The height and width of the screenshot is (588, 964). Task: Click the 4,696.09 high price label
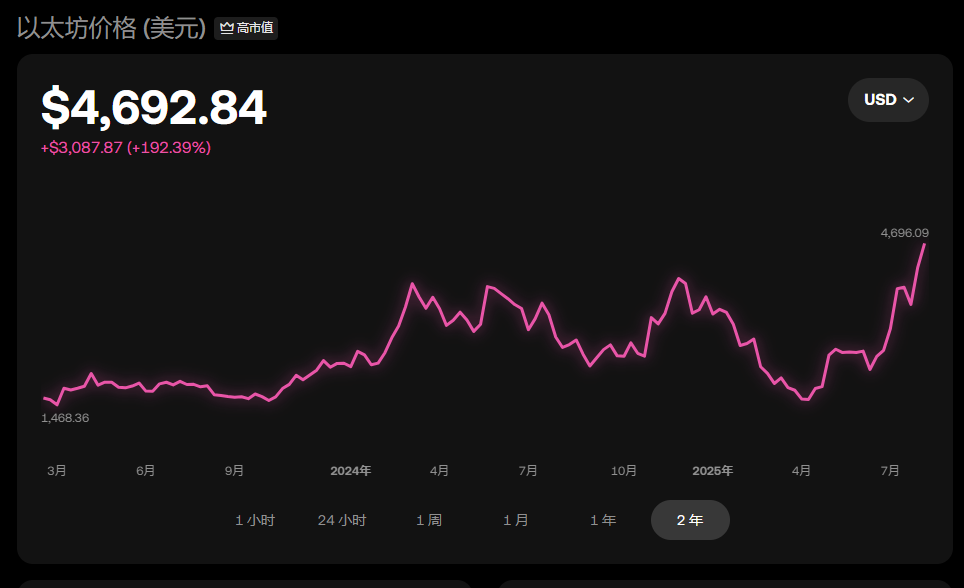(x=904, y=233)
